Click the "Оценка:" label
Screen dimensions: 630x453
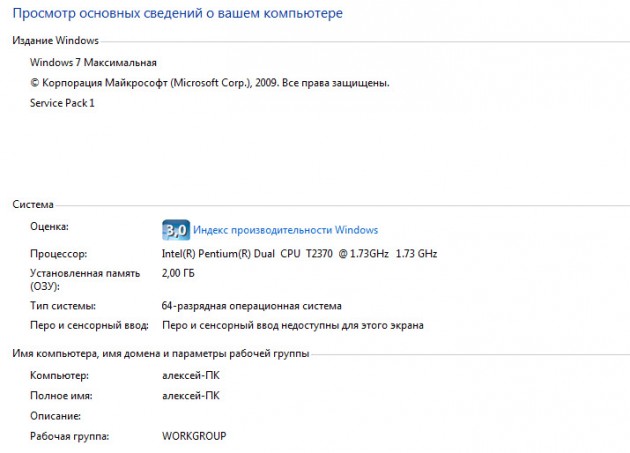click(50, 227)
